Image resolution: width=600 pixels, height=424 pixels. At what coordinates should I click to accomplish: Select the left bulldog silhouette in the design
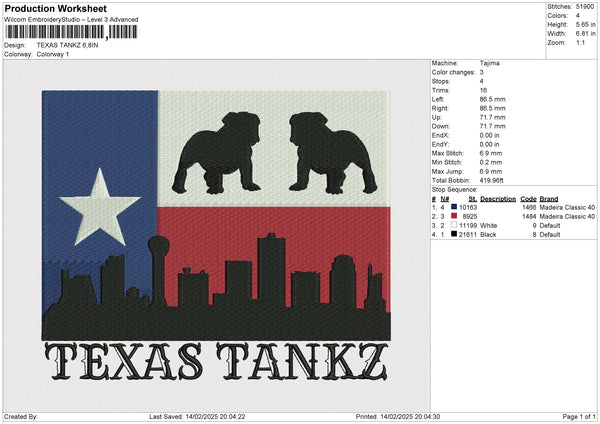(217, 153)
